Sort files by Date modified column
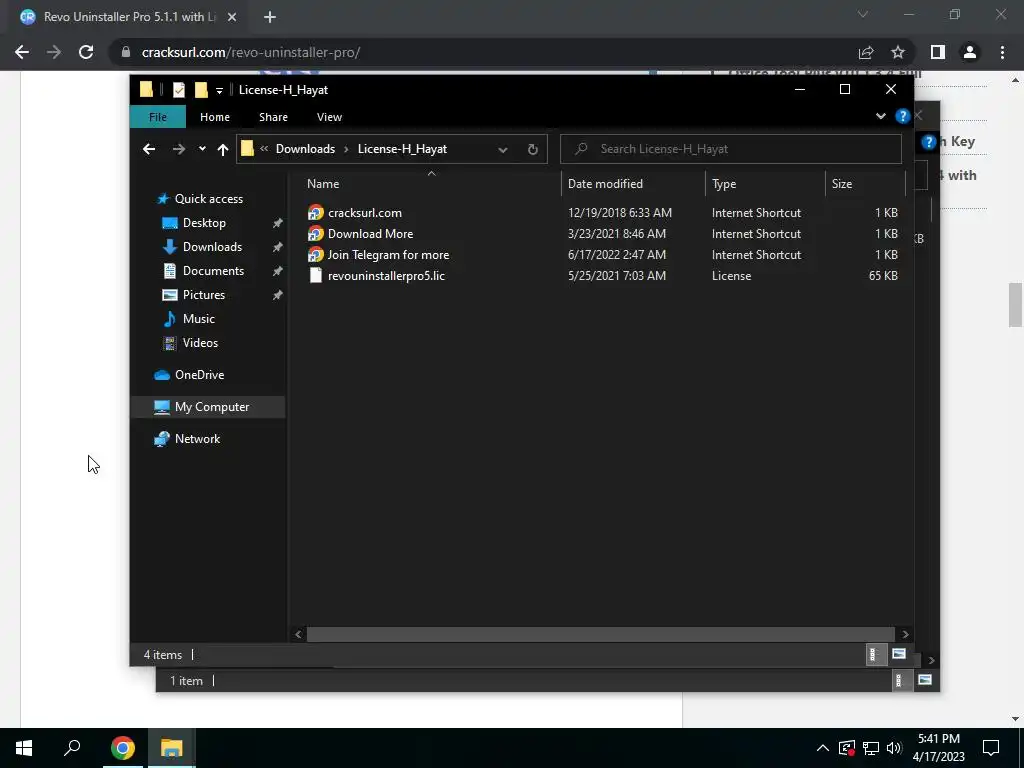The height and width of the screenshot is (768, 1024). point(633,184)
